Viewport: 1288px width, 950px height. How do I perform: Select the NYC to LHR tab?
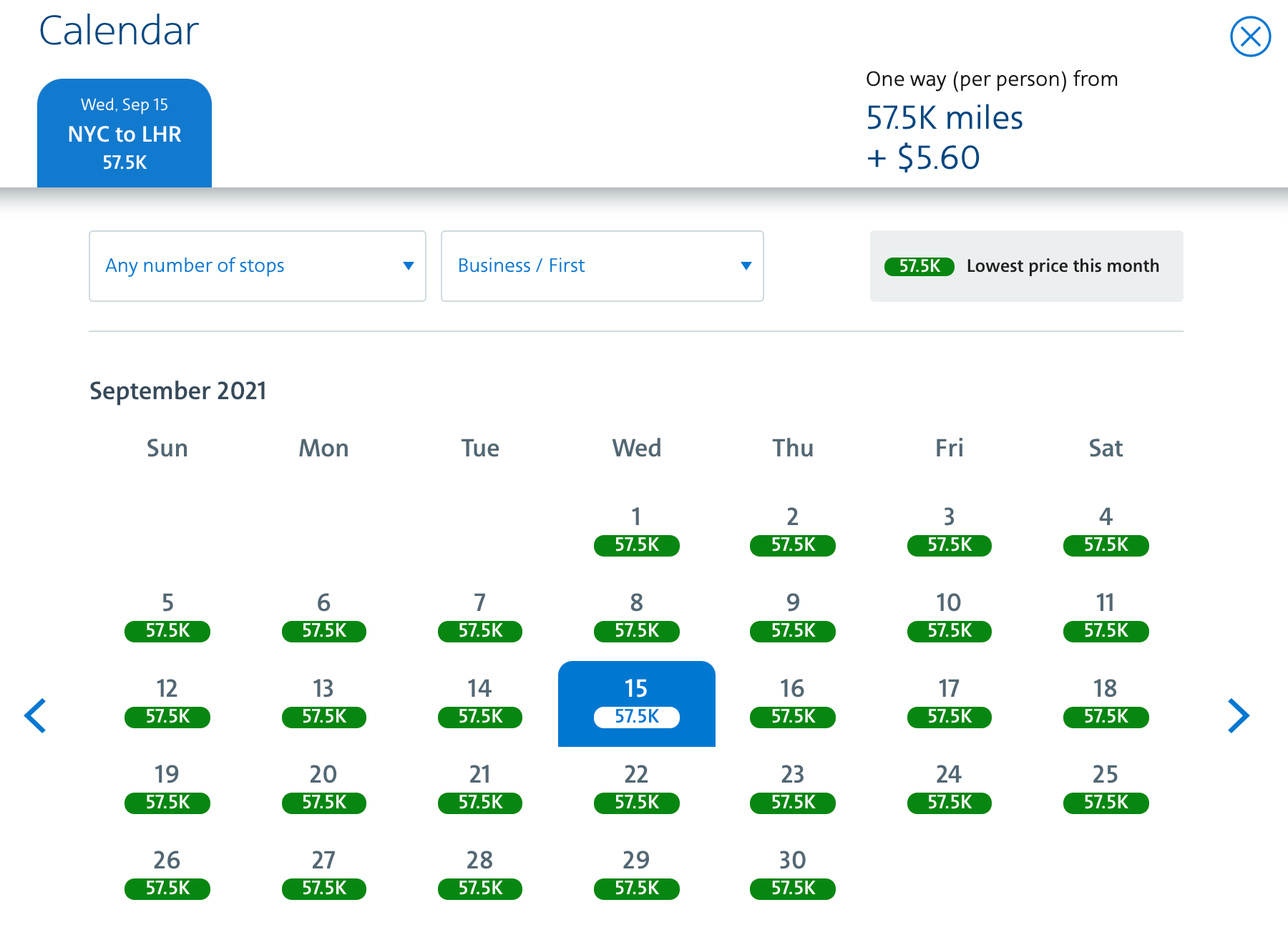[125, 134]
